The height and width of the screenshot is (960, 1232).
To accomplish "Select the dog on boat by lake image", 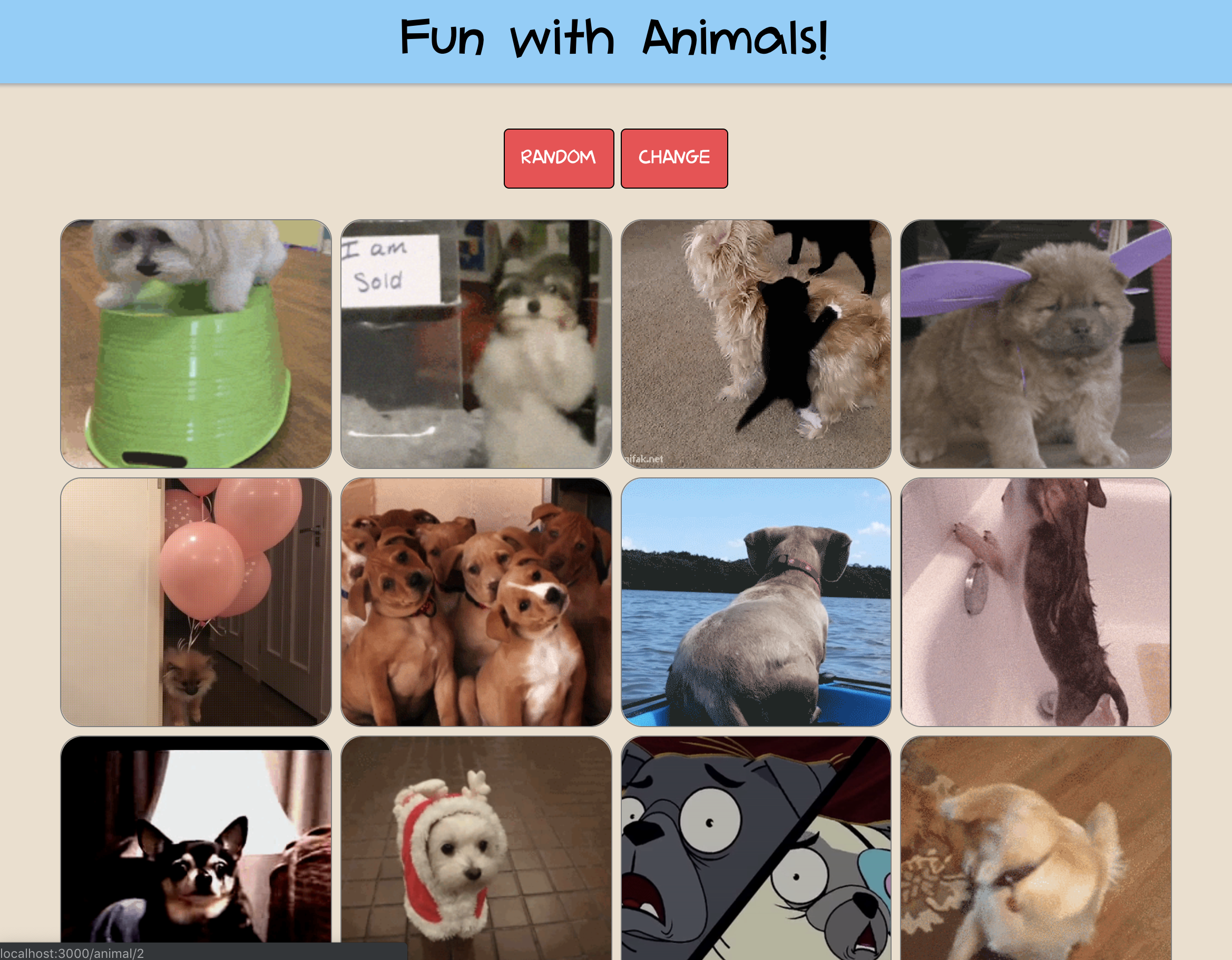I will pyautogui.click(x=756, y=602).
